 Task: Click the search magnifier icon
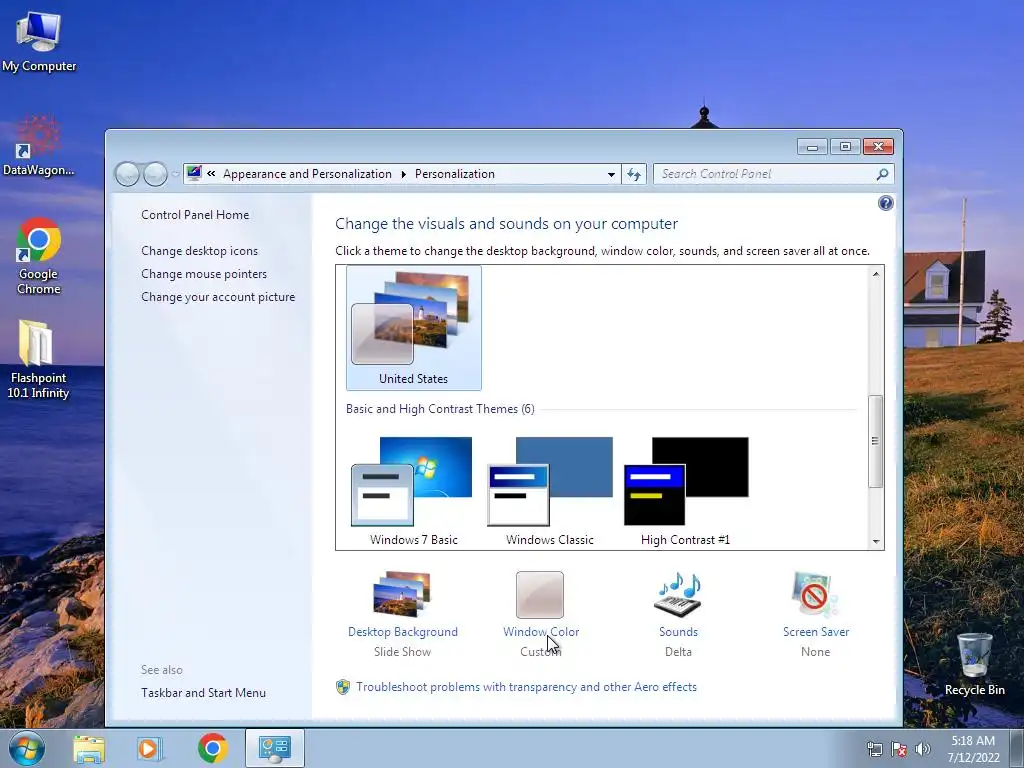point(882,174)
